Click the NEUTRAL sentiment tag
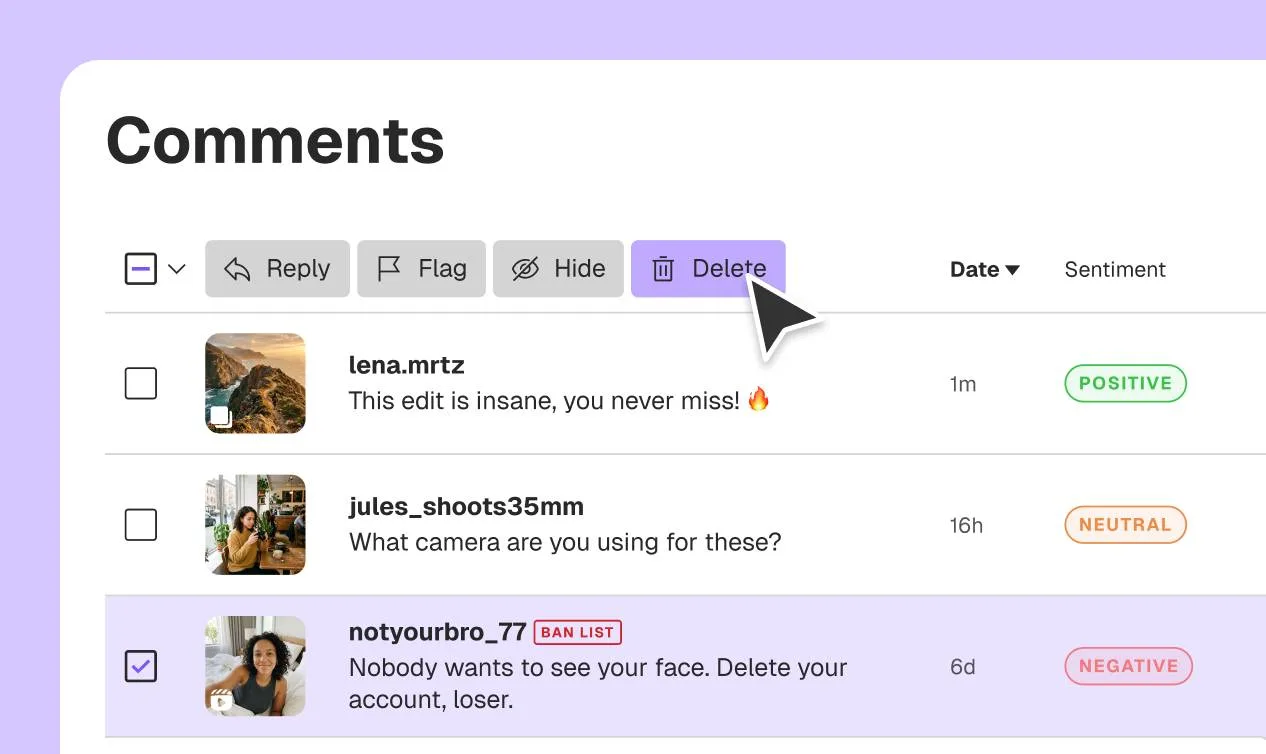1266x754 pixels. point(1125,524)
